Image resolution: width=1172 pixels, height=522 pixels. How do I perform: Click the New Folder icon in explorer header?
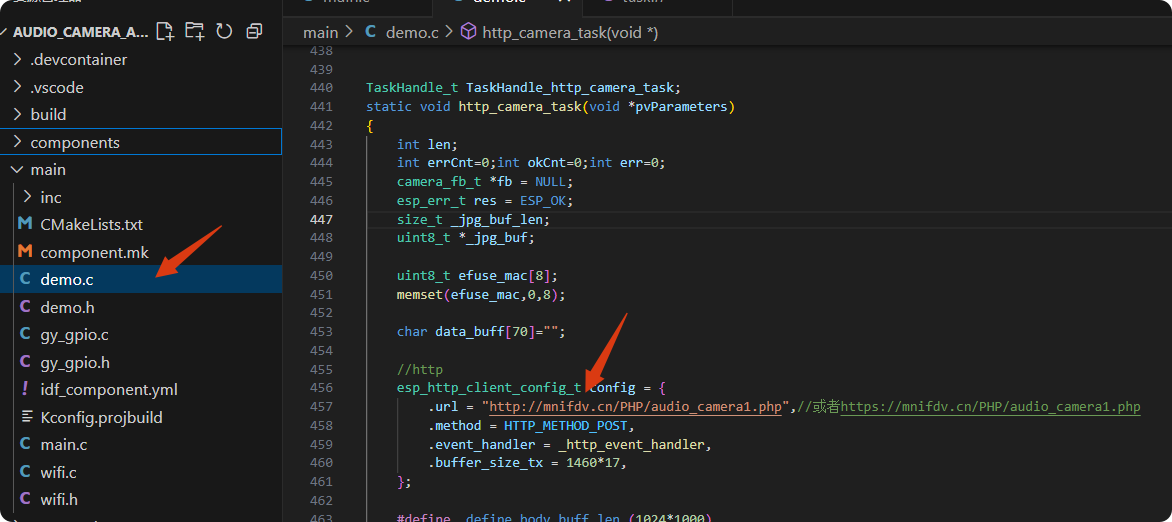(x=194, y=31)
